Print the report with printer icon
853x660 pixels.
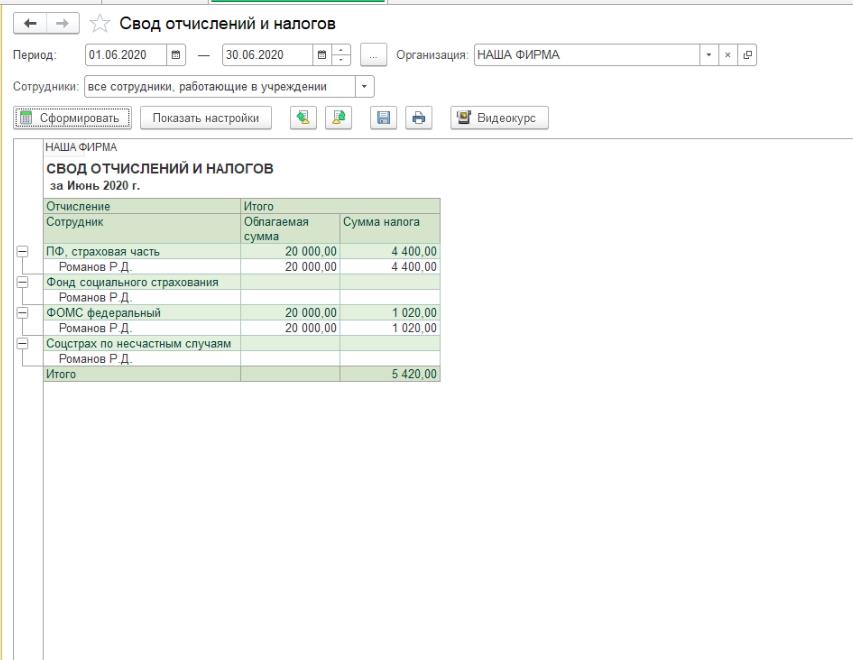pyautogui.click(x=418, y=118)
